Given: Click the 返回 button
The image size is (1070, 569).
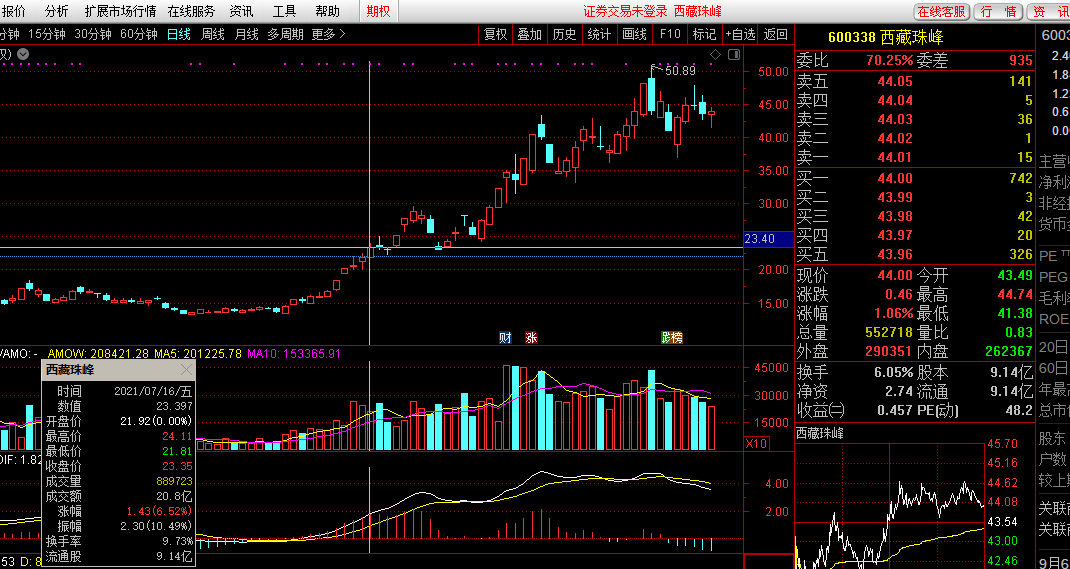Looking at the screenshot, I should [775, 34].
